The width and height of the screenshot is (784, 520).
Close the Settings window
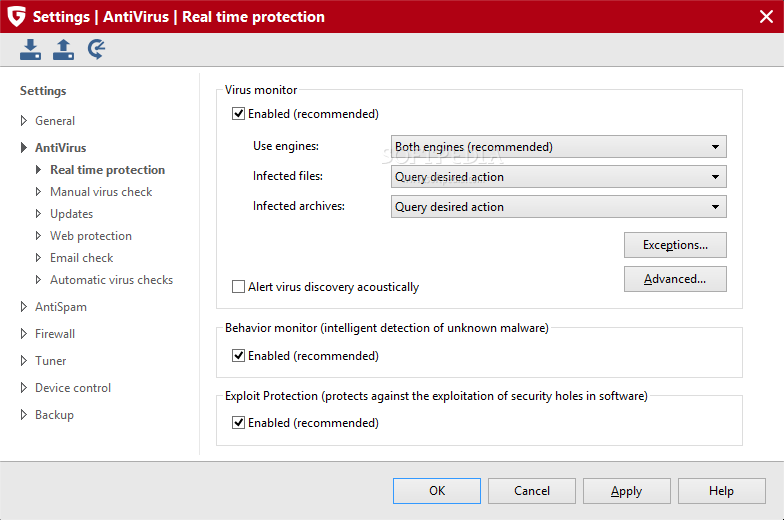tap(766, 16)
